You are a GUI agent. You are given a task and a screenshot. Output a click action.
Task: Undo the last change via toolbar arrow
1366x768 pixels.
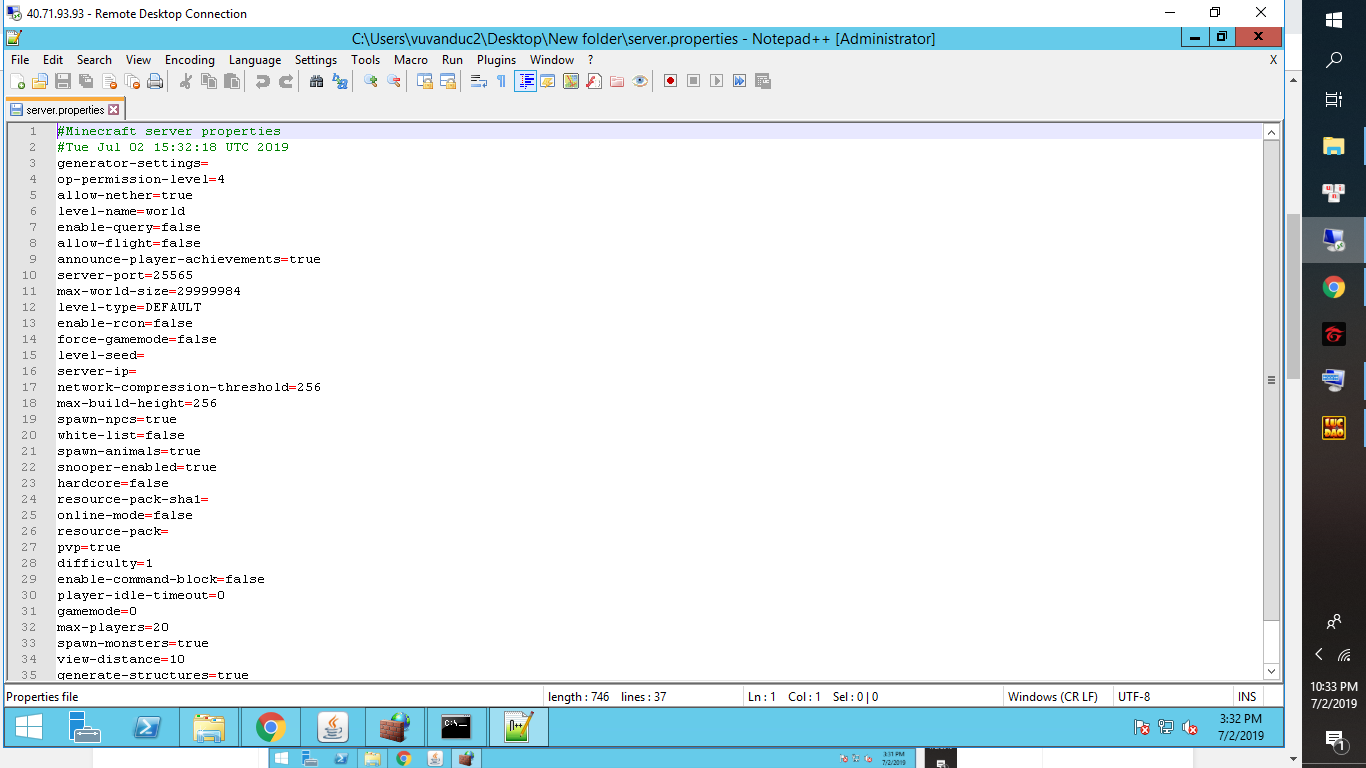(x=263, y=81)
